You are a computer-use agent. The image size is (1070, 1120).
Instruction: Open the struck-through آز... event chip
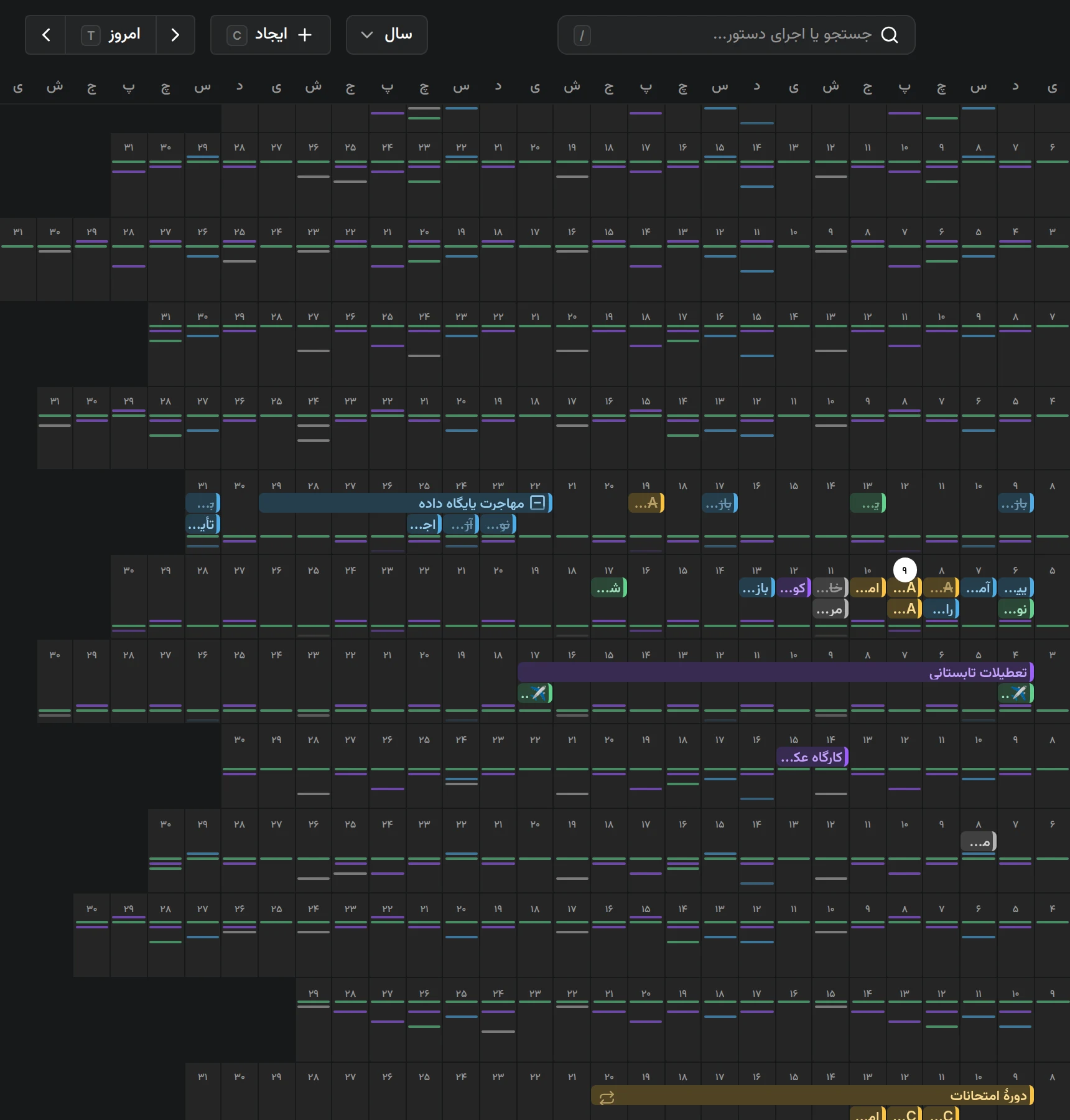(461, 524)
